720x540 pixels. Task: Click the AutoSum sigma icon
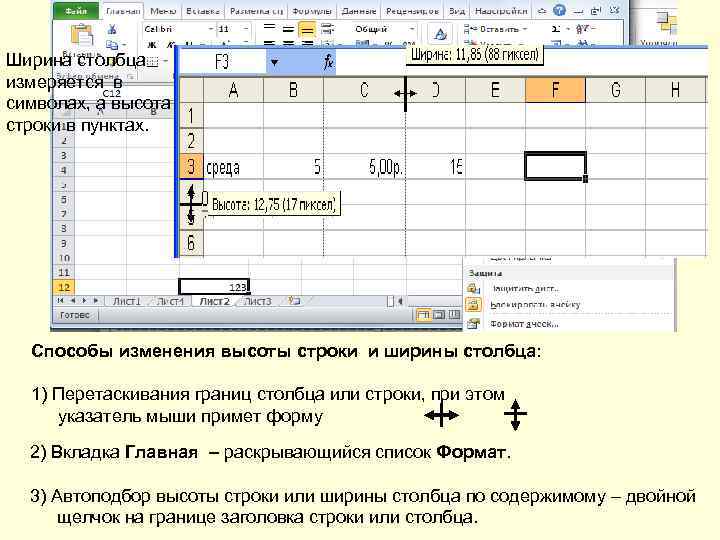[556, 29]
